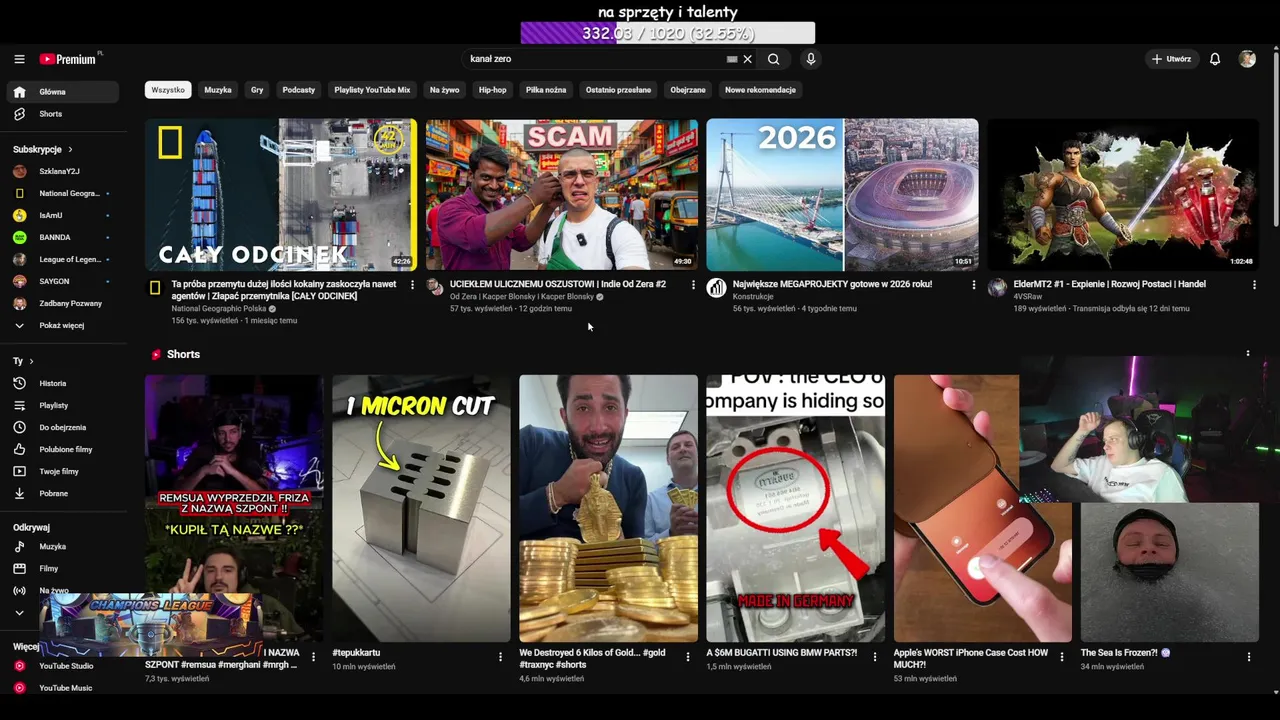The height and width of the screenshot is (720, 1280).
Task: Open Polubione filmy liked videos
Action: pyautogui.click(x=63, y=449)
